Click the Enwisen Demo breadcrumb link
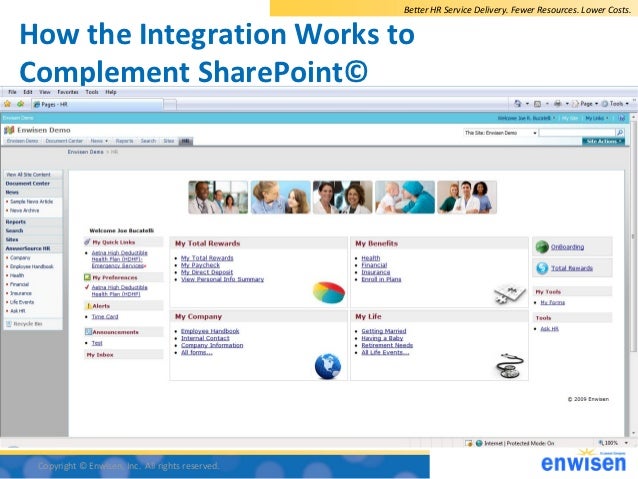 click(x=85, y=152)
